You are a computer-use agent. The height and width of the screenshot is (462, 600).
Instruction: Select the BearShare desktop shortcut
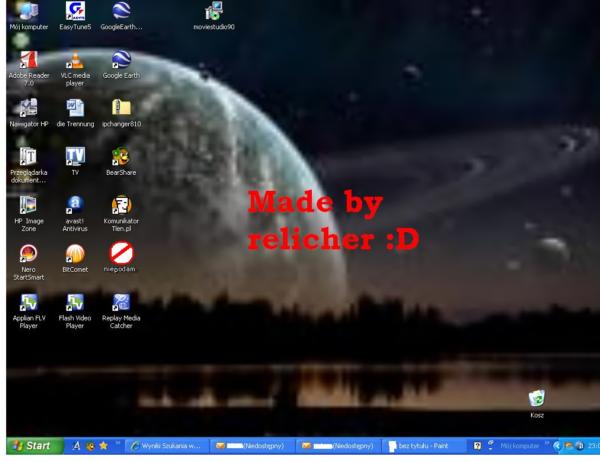121,162
